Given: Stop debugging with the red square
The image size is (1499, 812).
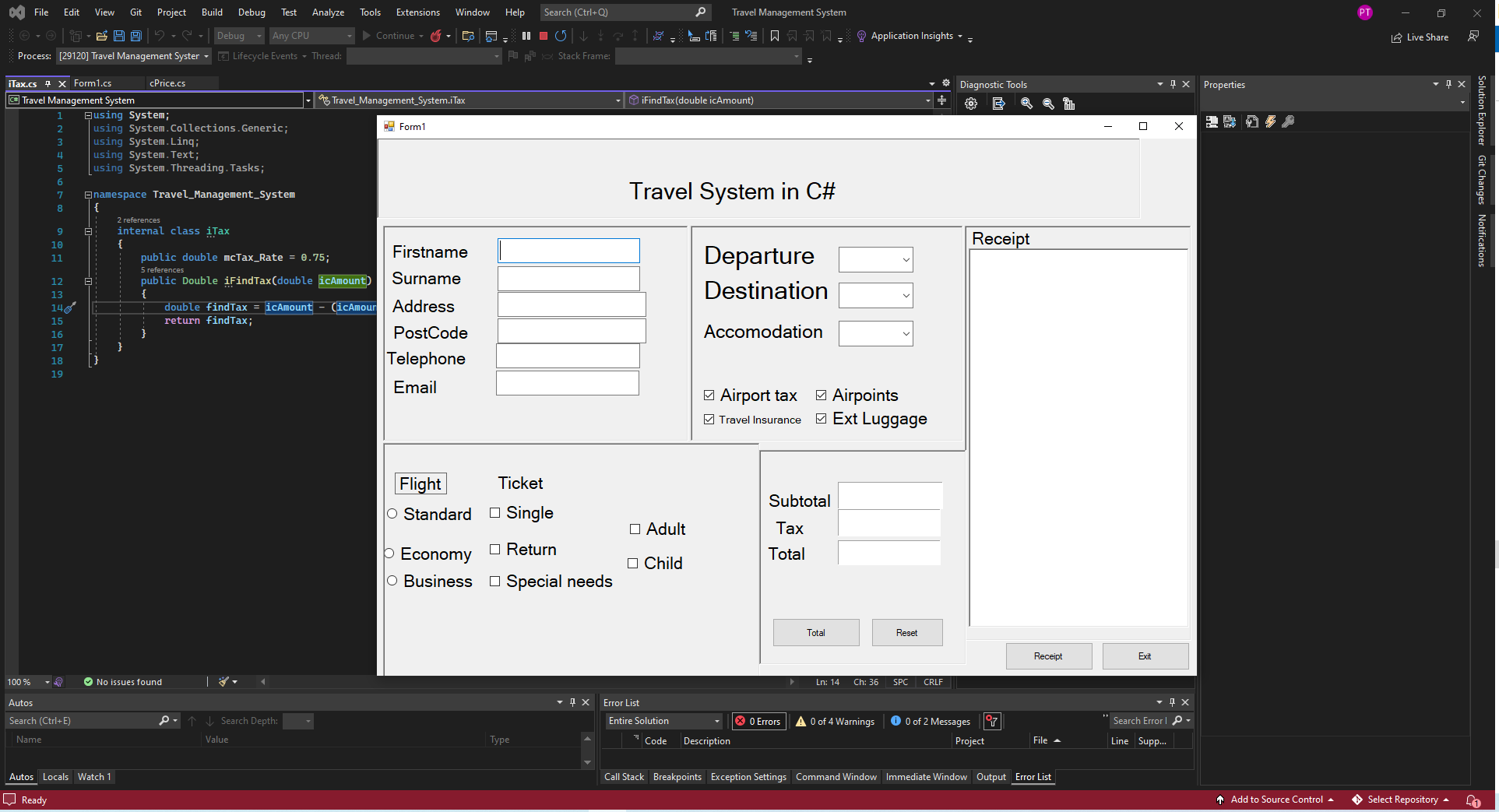Looking at the screenshot, I should pyautogui.click(x=544, y=36).
